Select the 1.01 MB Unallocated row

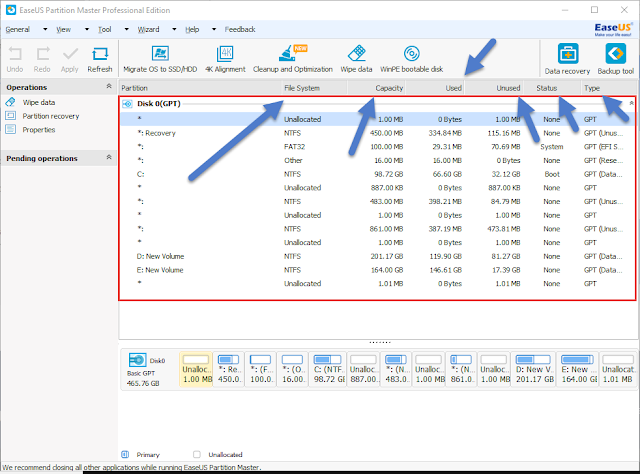tap(378, 284)
